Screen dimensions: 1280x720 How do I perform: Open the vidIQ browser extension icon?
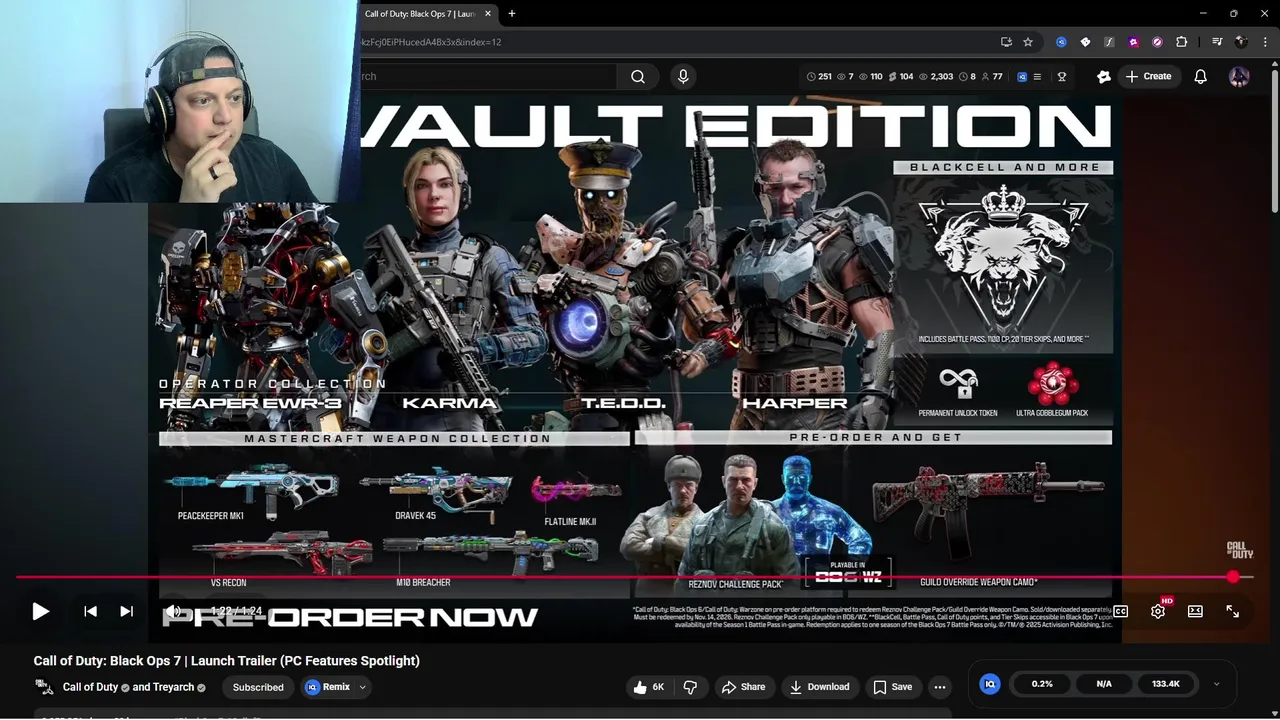tap(1061, 42)
